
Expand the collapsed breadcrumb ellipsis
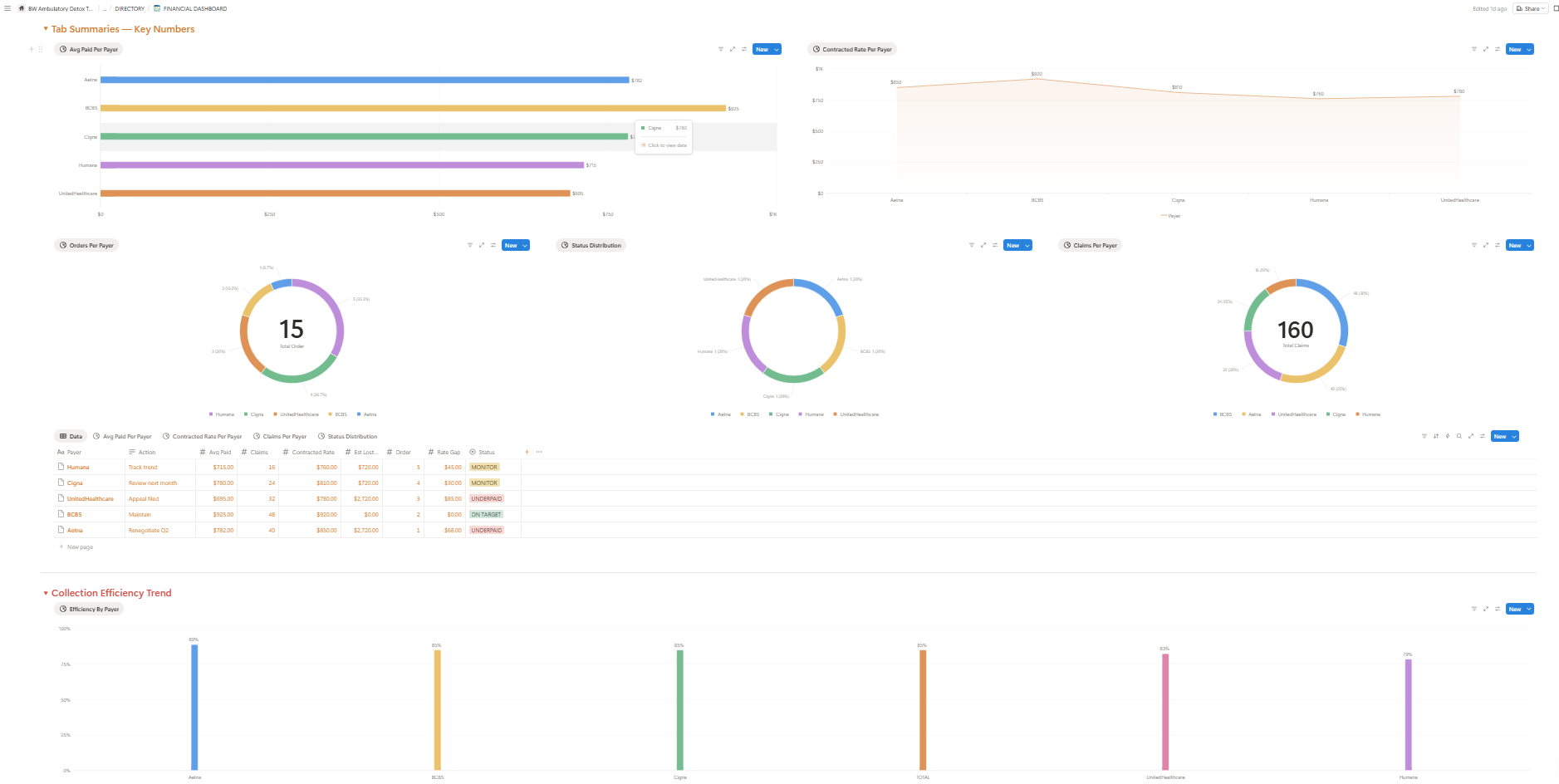pyautogui.click(x=105, y=8)
